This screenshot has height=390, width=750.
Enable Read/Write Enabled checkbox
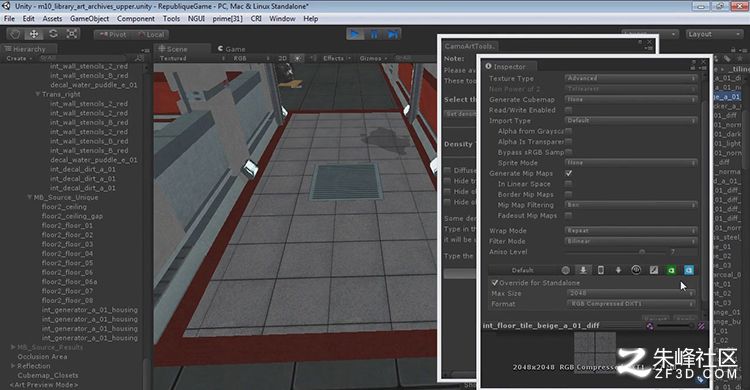(569, 110)
